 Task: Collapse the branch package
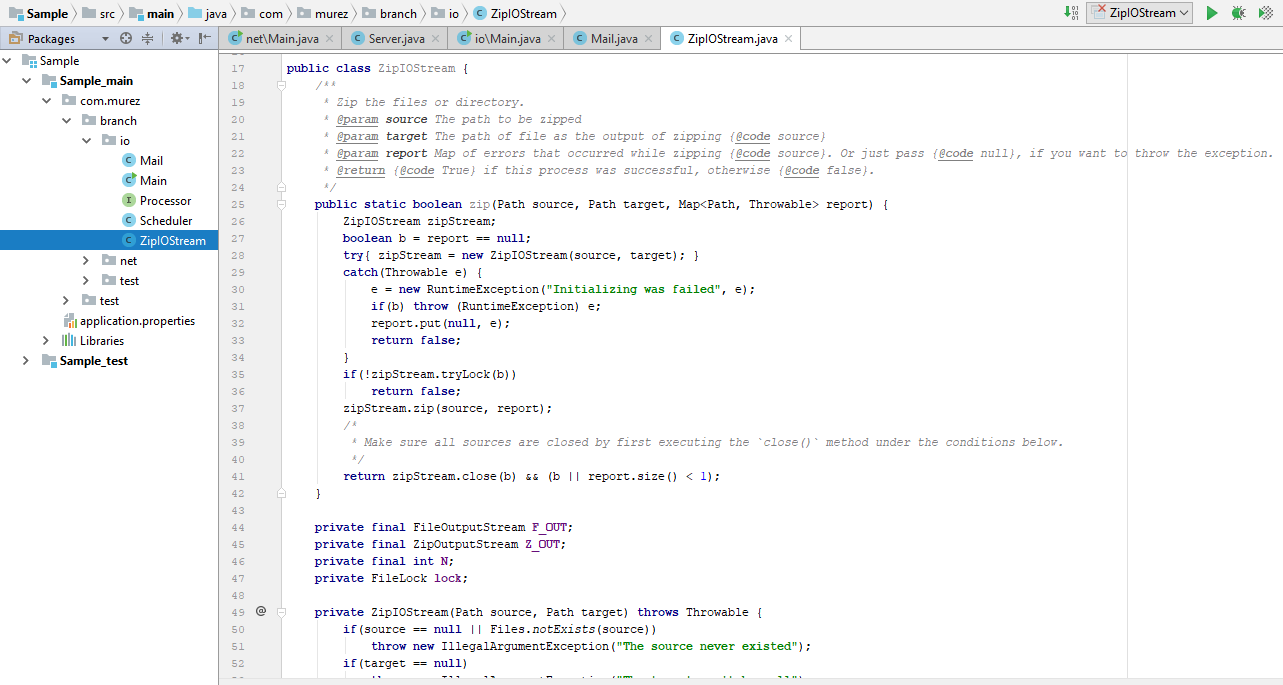tap(66, 121)
